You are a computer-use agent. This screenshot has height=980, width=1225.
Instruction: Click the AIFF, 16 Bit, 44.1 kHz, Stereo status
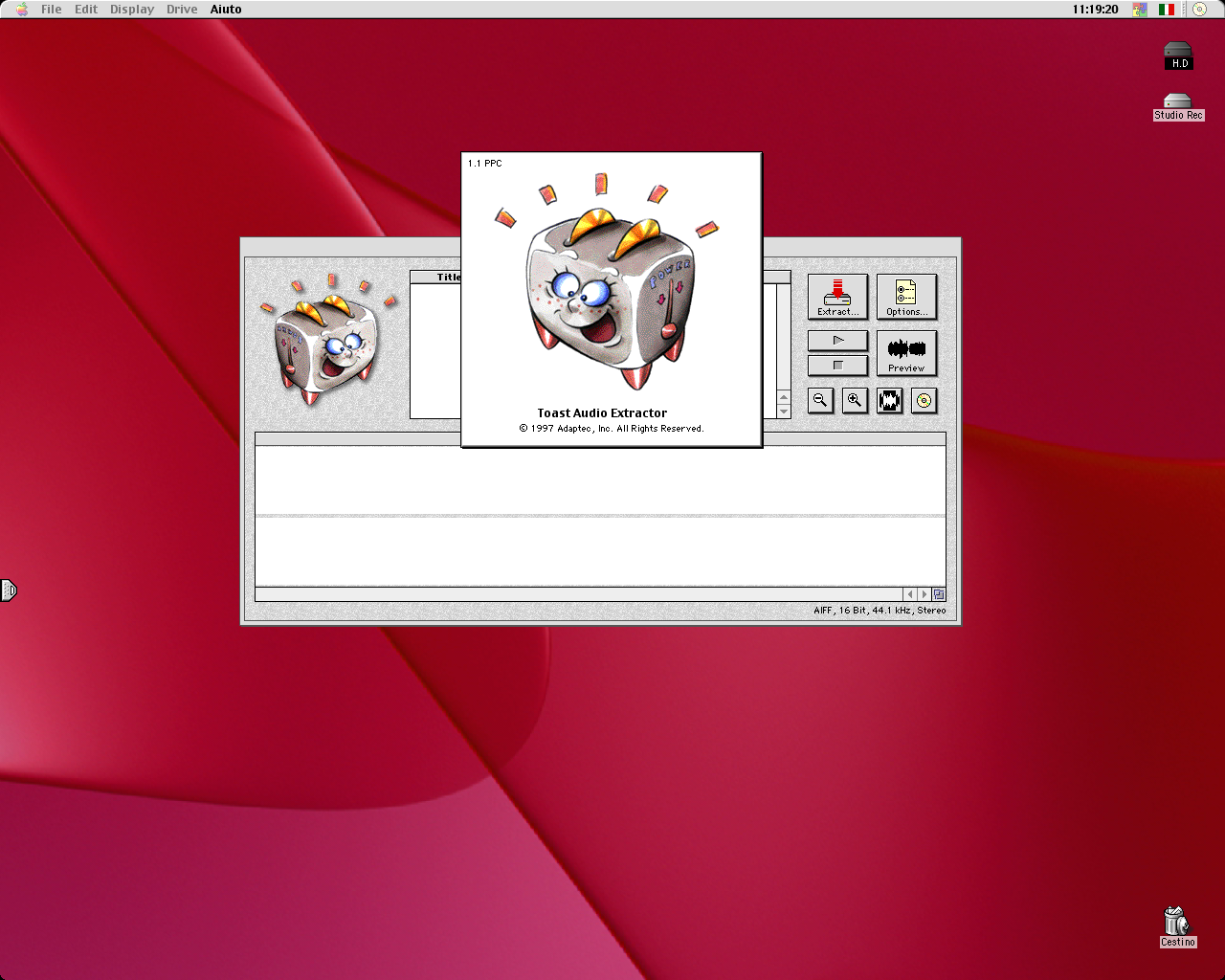[x=880, y=610]
